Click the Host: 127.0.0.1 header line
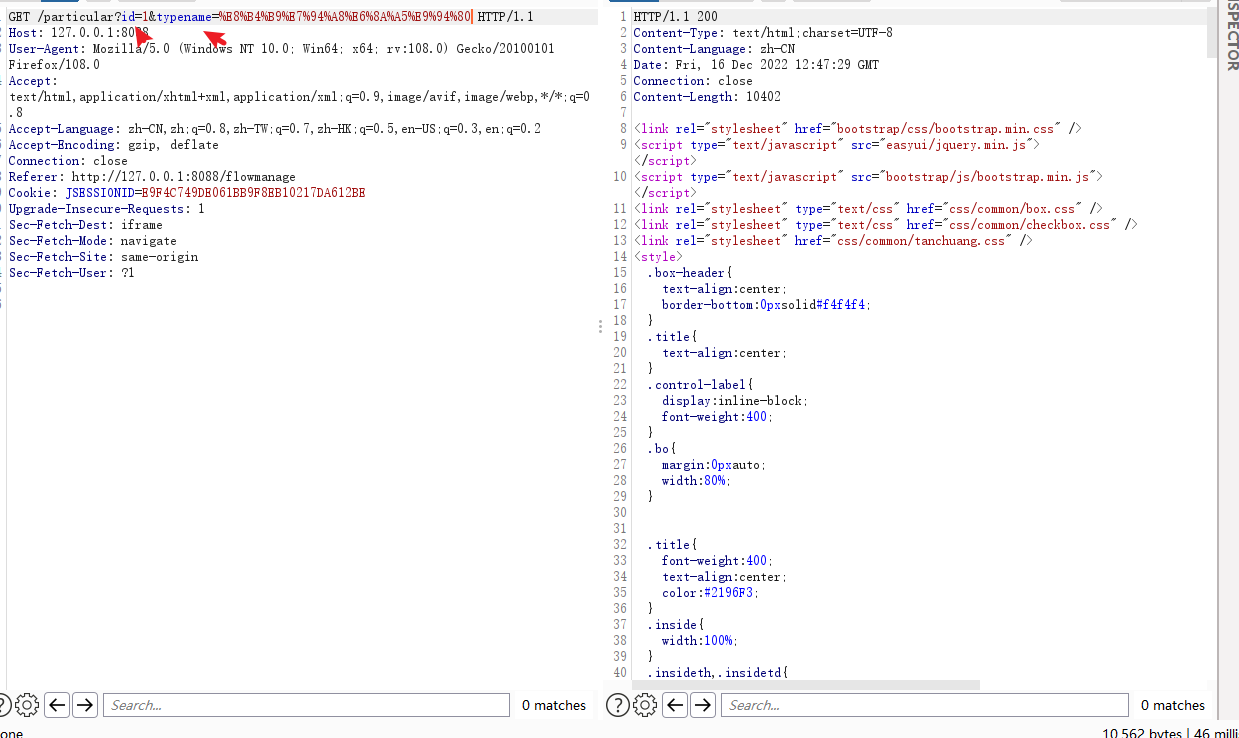The width and height of the screenshot is (1239, 738). click(x=79, y=33)
